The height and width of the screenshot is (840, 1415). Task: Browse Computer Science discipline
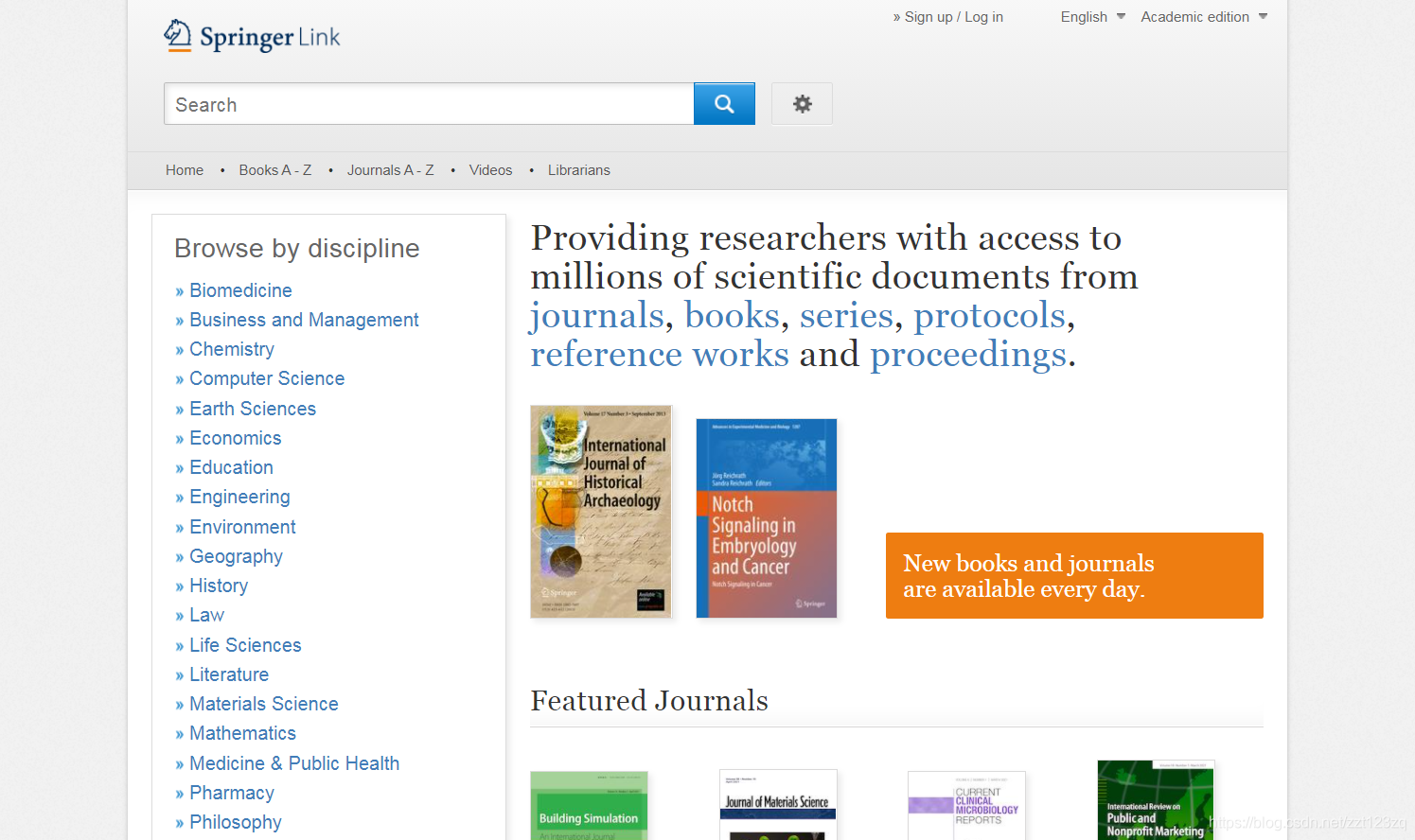coord(267,378)
